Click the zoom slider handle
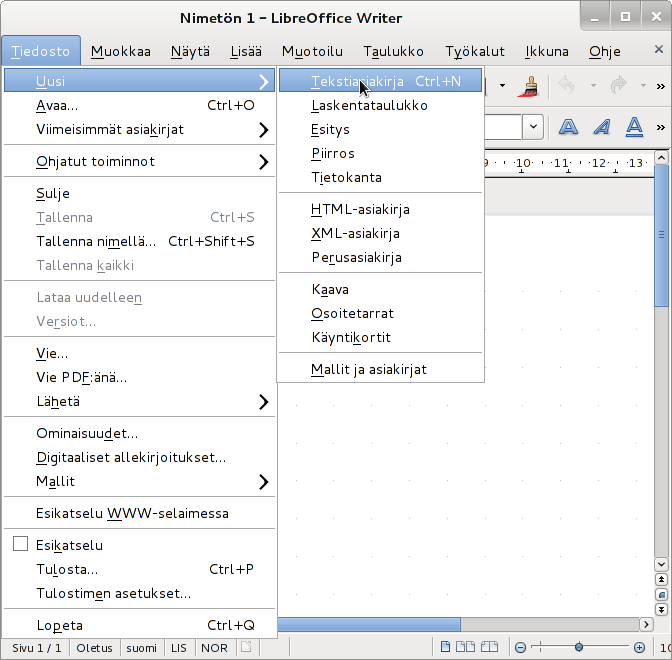 [579, 647]
